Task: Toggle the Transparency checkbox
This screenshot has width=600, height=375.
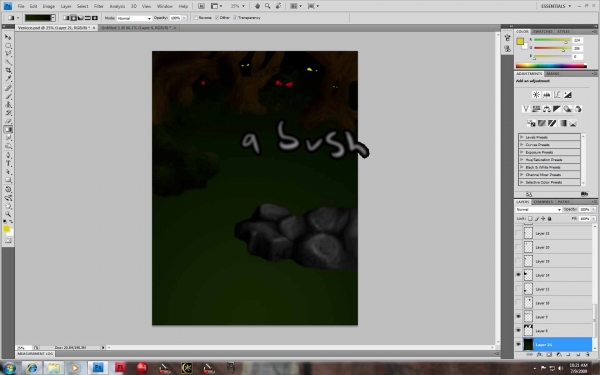Action: (235, 18)
